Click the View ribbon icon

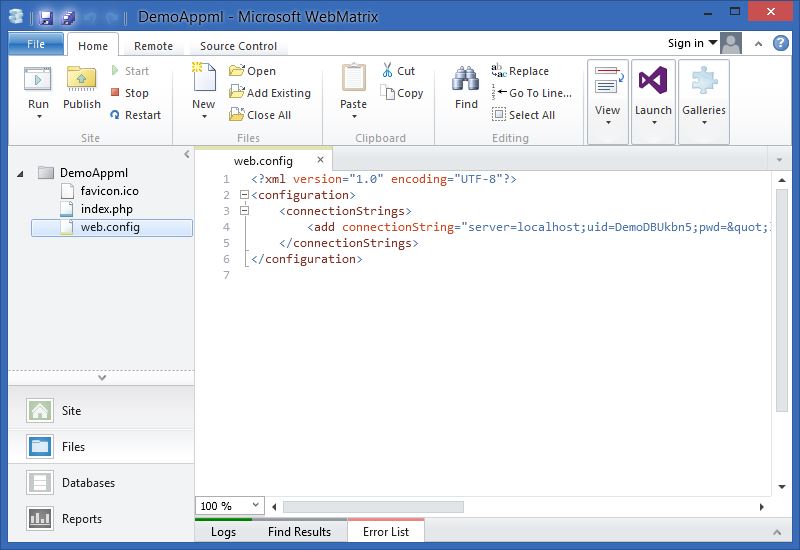click(608, 80)
